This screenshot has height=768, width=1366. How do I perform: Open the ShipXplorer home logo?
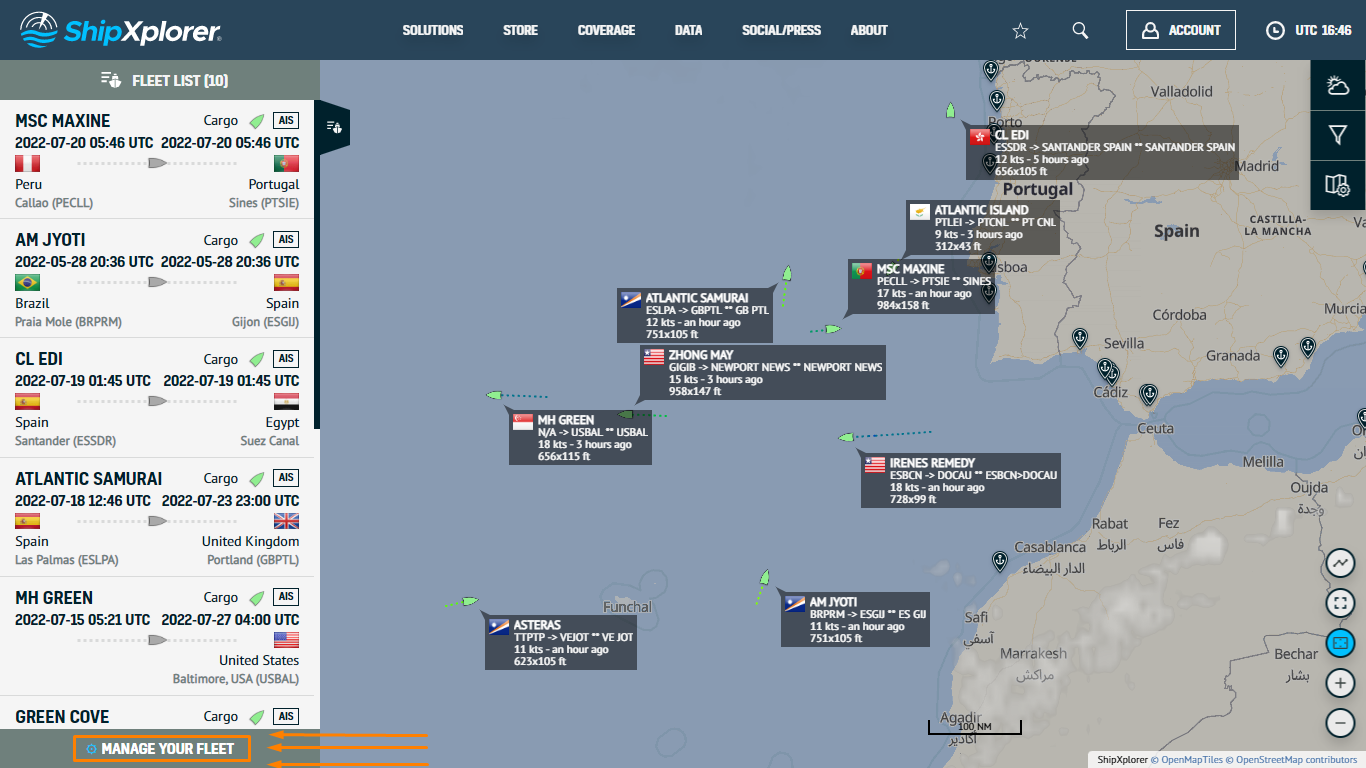(x=121, y=30)
